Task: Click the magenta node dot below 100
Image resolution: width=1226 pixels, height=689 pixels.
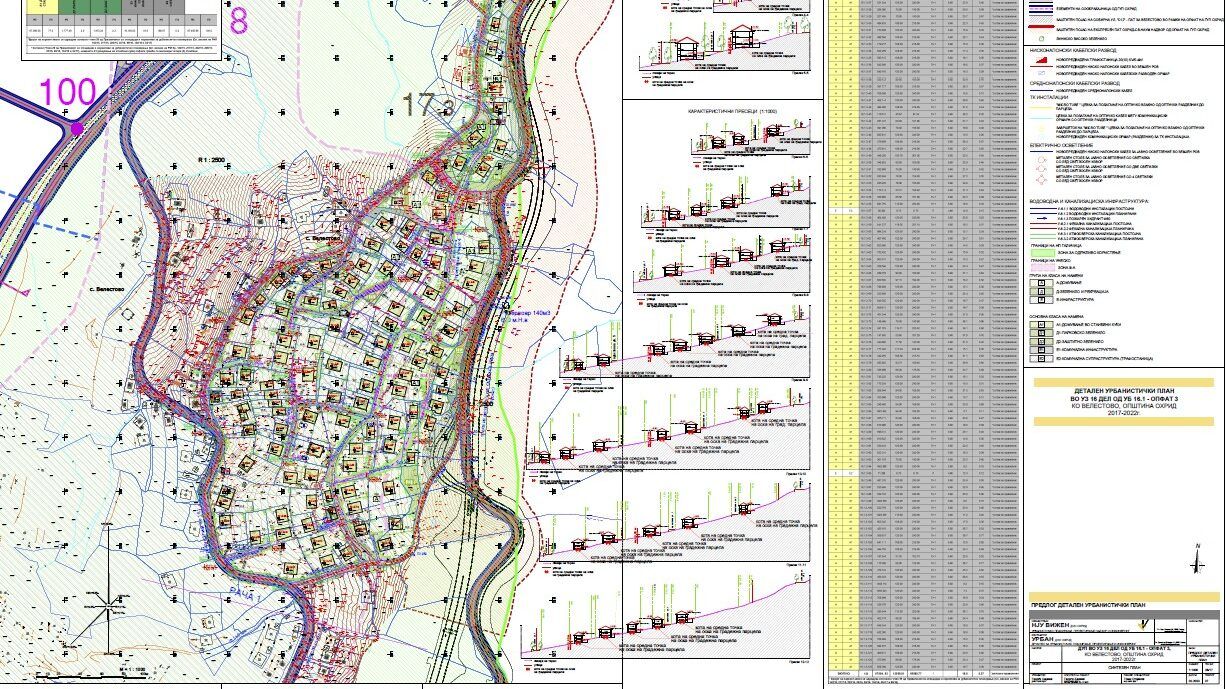Action: pyautogui.click(x=77, y=128)
